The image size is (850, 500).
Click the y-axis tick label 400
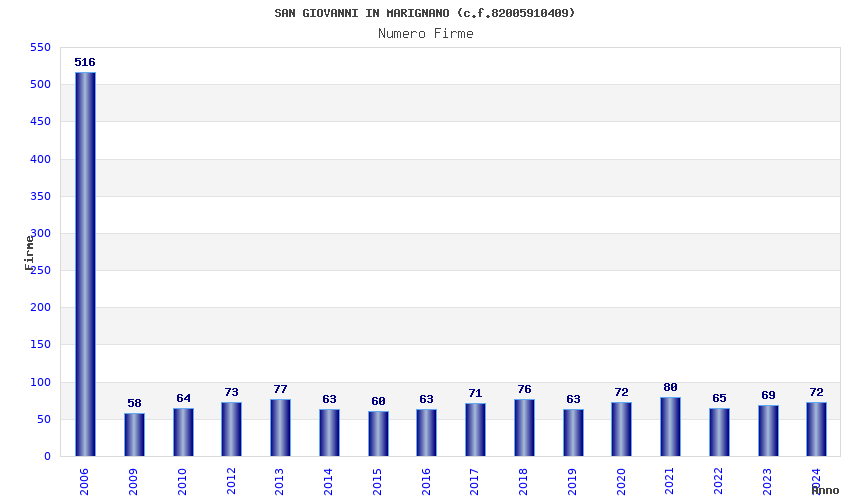41,159
